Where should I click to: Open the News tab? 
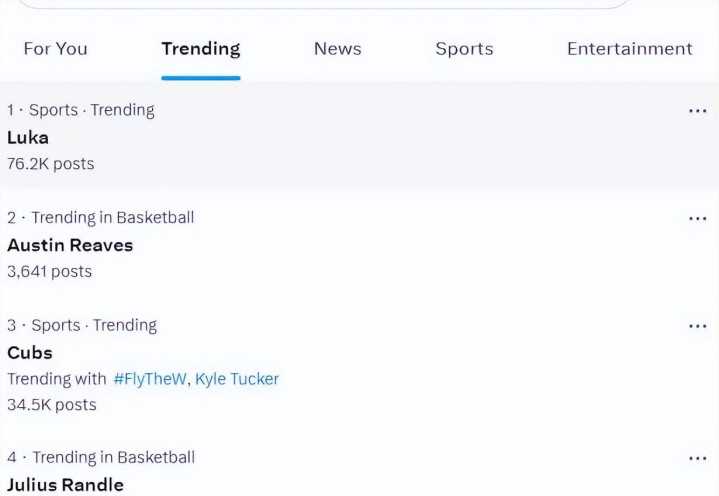coord(337,49)
